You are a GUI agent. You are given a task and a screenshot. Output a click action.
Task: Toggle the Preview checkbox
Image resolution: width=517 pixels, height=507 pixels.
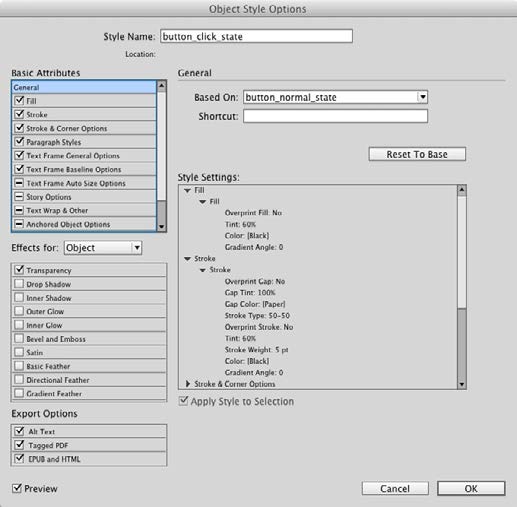click(x=17, y=488)
